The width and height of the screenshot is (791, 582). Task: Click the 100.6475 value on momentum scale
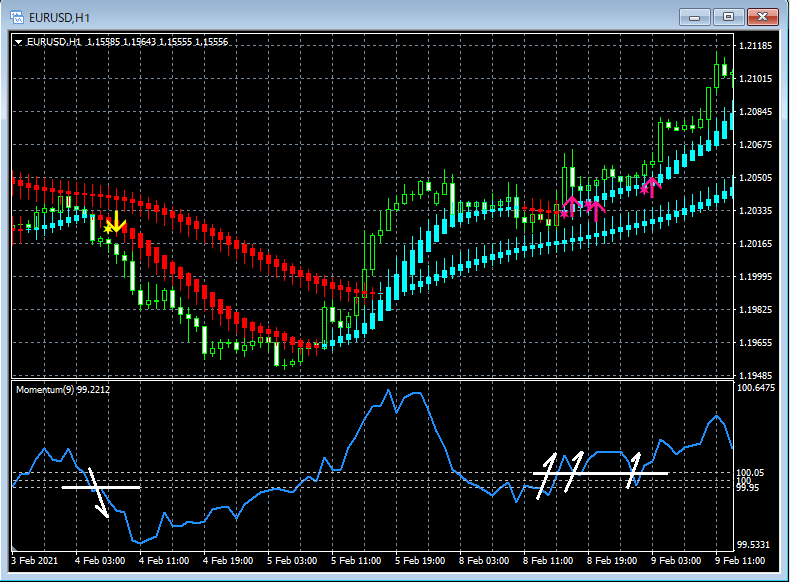point(756,387)
